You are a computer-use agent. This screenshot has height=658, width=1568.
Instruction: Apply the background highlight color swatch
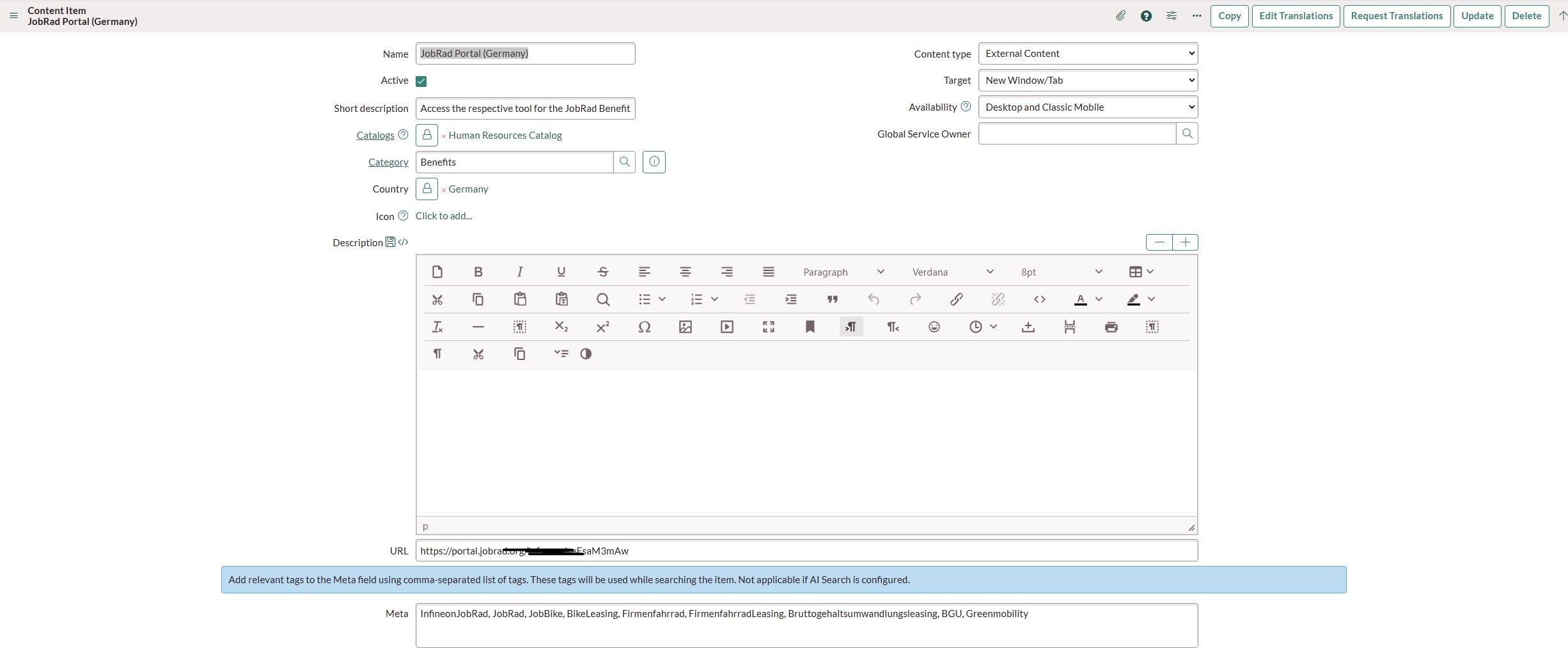click(x=1134, y=299)
